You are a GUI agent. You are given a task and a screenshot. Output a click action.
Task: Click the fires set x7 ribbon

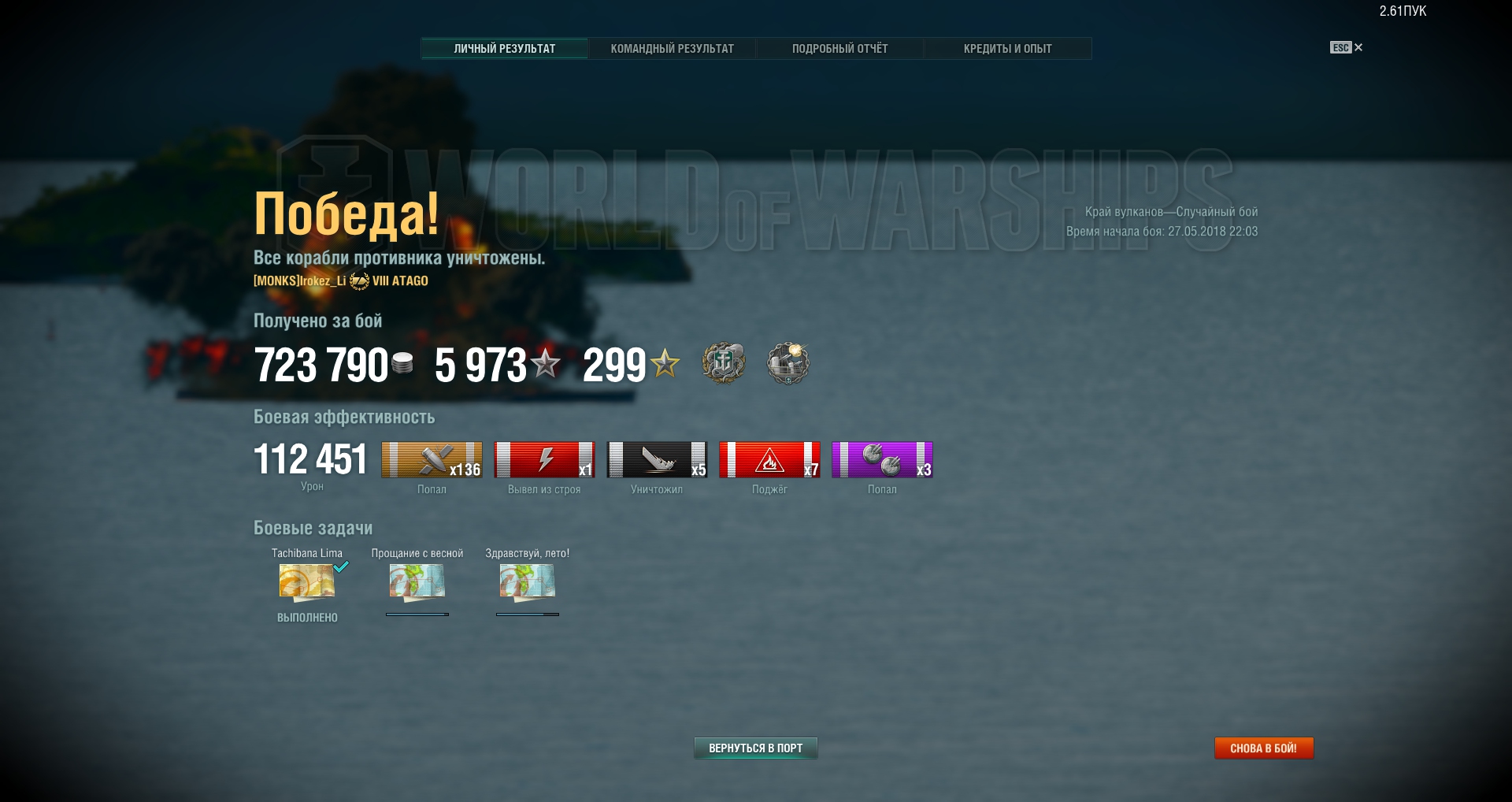click(x=769, y=459)
